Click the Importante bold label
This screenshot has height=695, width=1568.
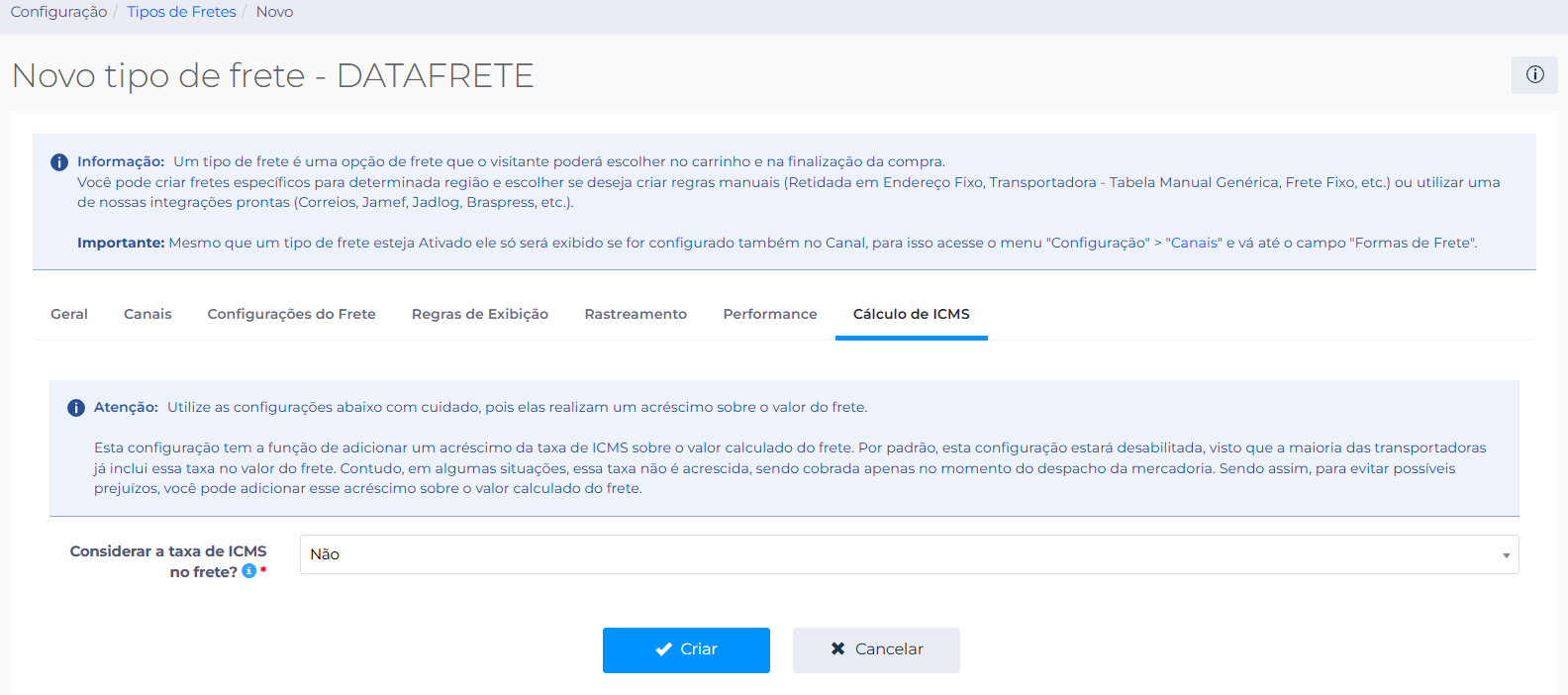(x=121, y=243)
